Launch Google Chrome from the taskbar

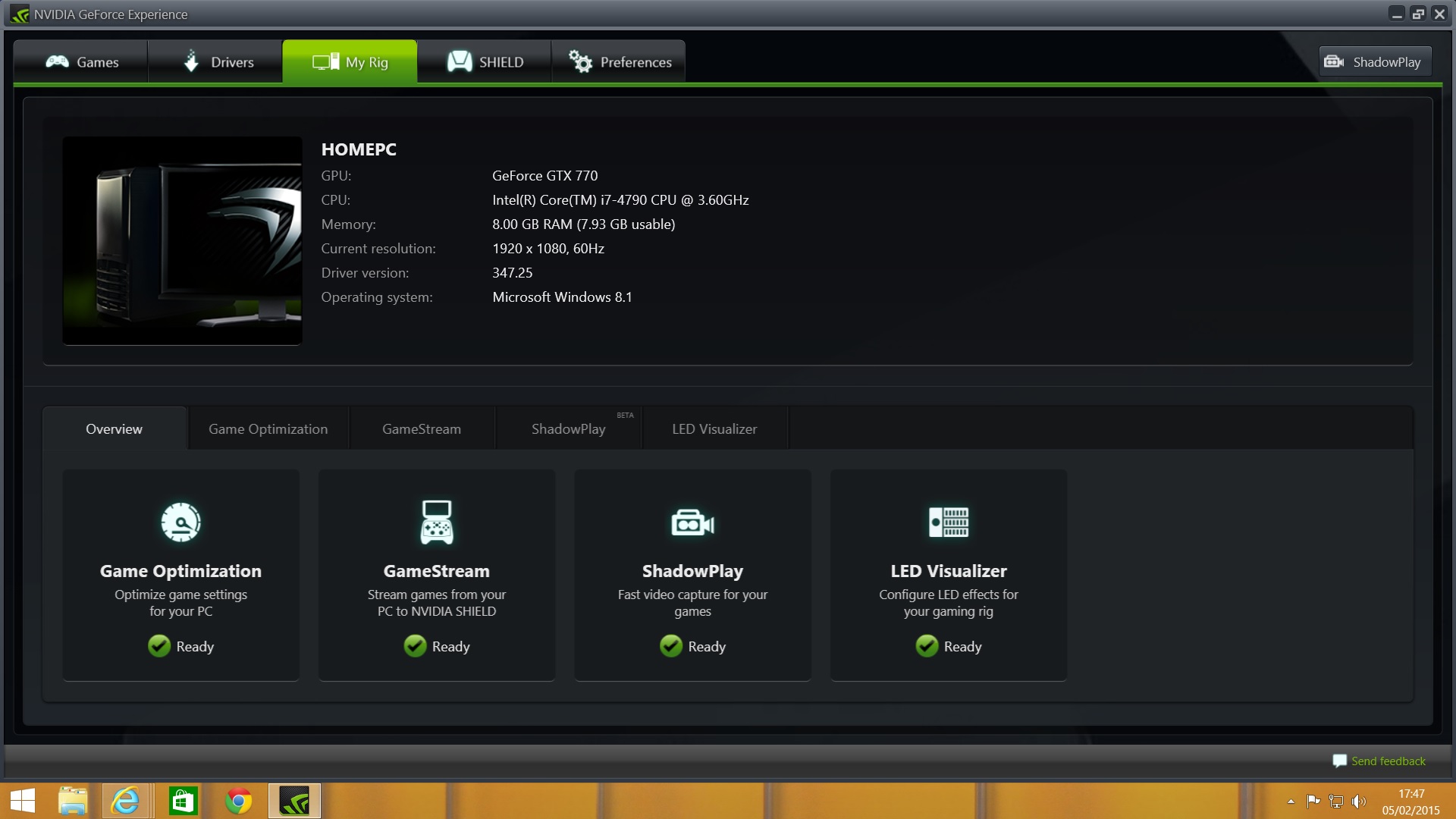tap(239, 801)
